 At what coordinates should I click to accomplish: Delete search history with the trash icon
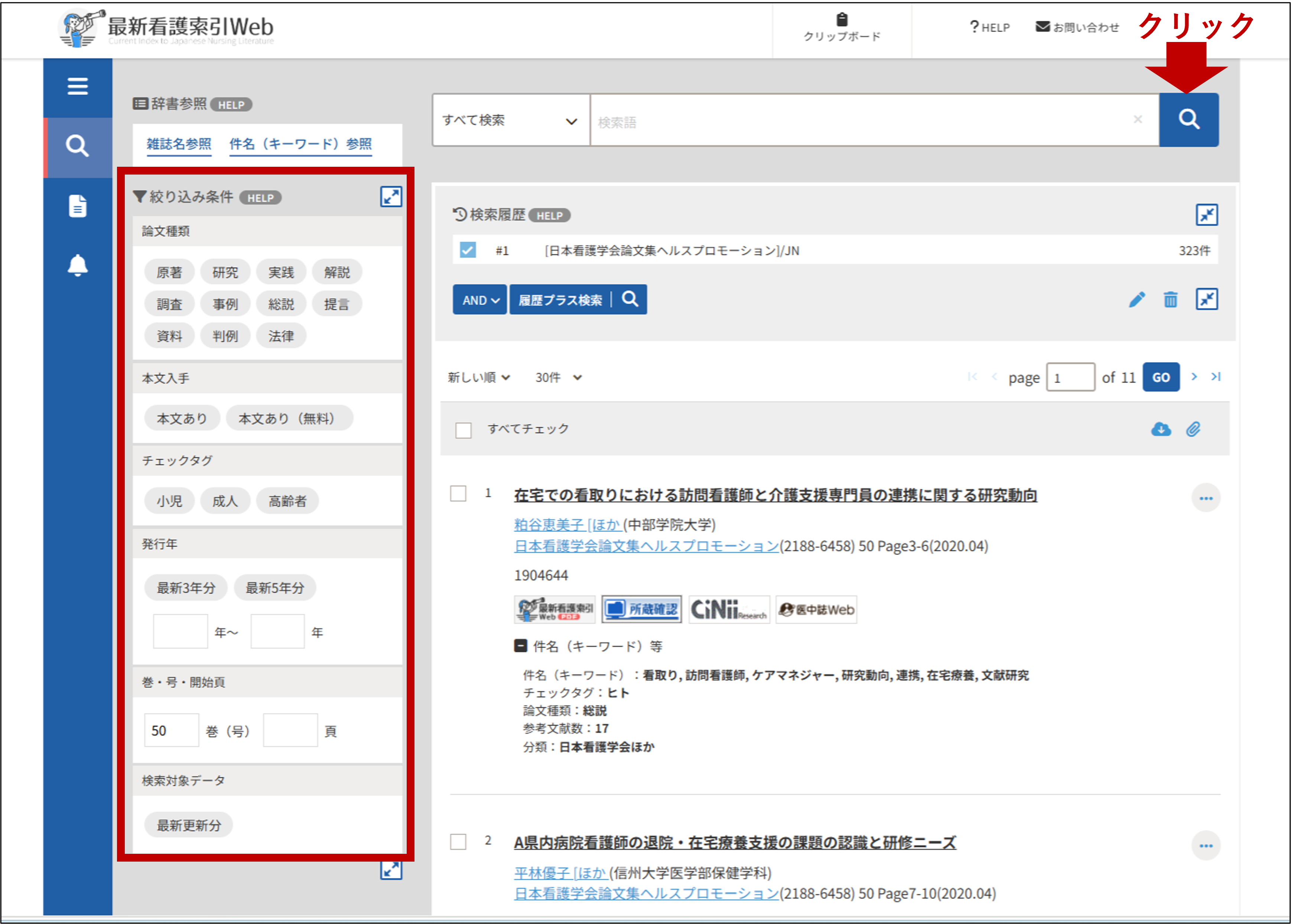coord(1170,299)
